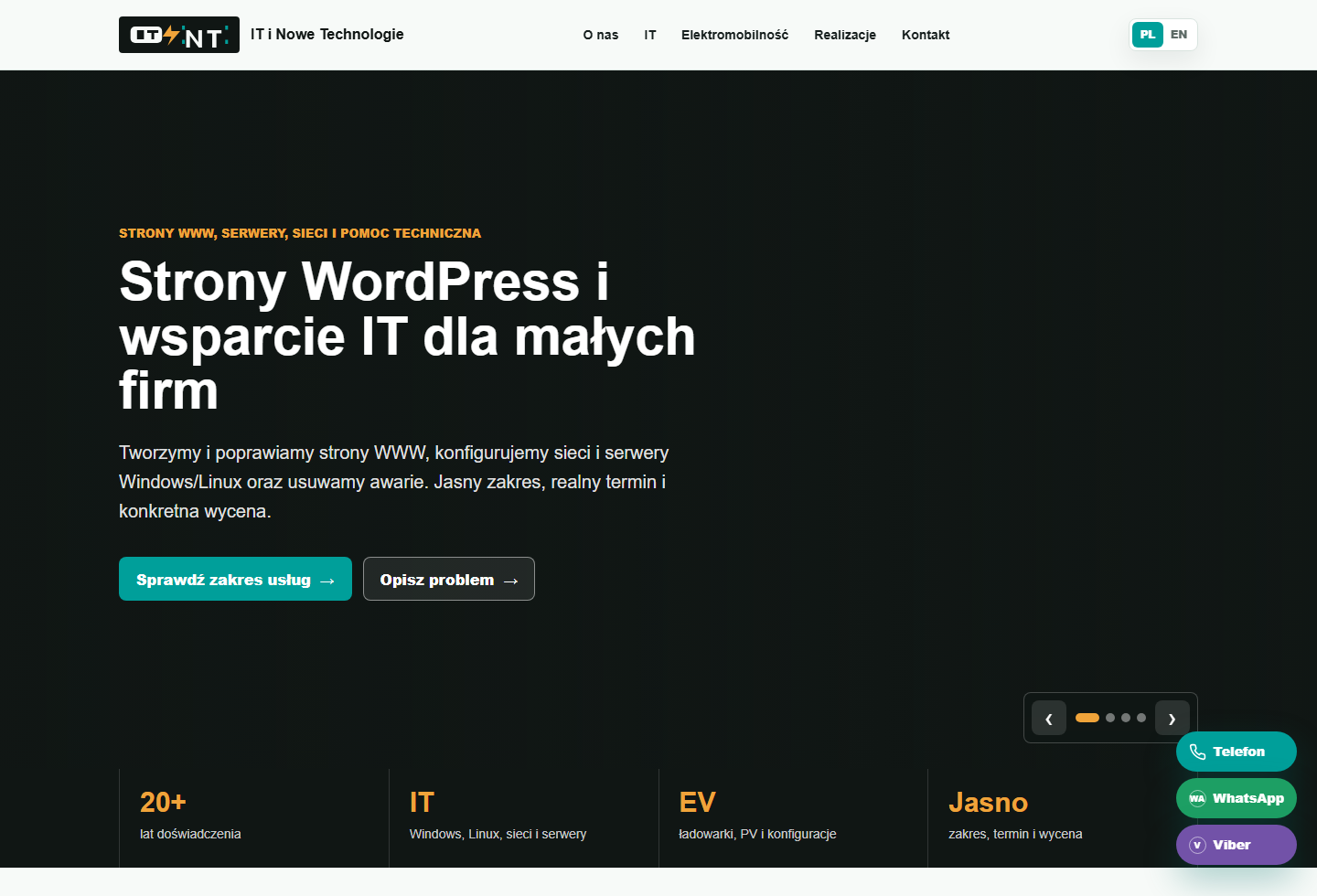
Task: Click the OT NT logo
Action: 179,35
